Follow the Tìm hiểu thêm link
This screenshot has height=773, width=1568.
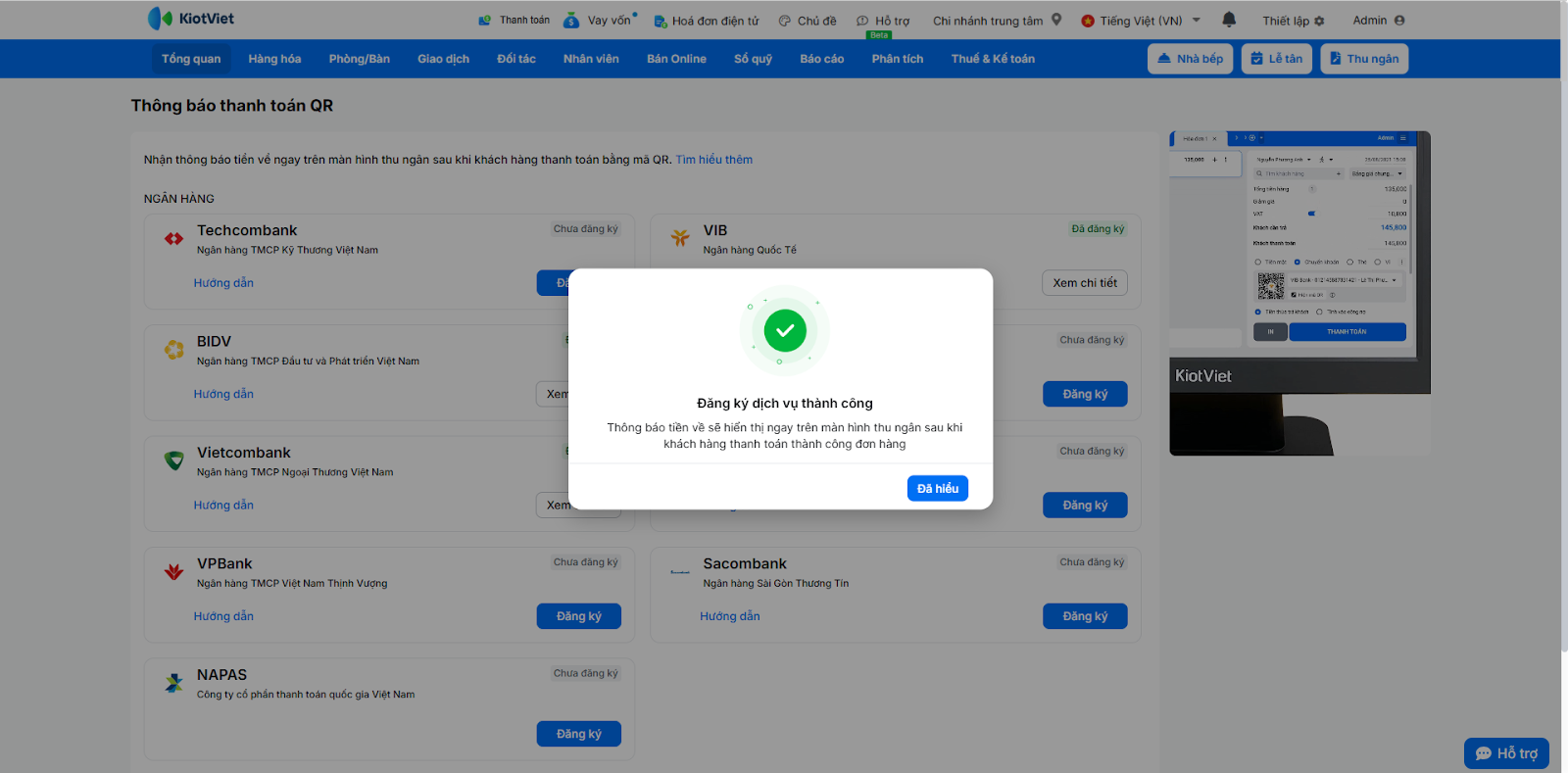(714, 160)
